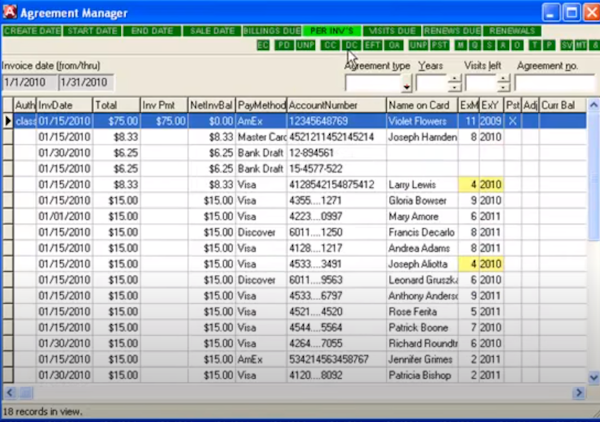
Task: Open the Agreement type dropdown
Action: (406, 85)
